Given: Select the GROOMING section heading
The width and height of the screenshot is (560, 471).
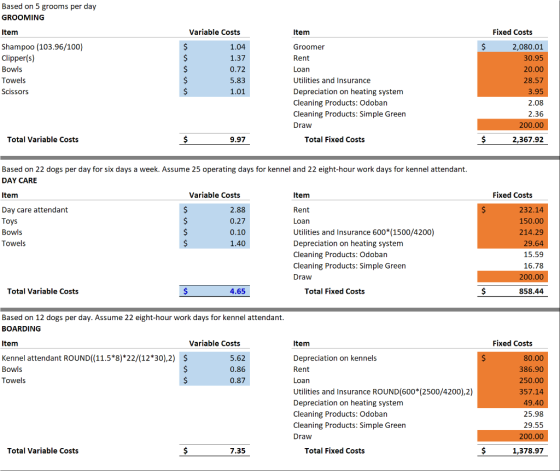Looking at the screenshot, I should [23, 17].
